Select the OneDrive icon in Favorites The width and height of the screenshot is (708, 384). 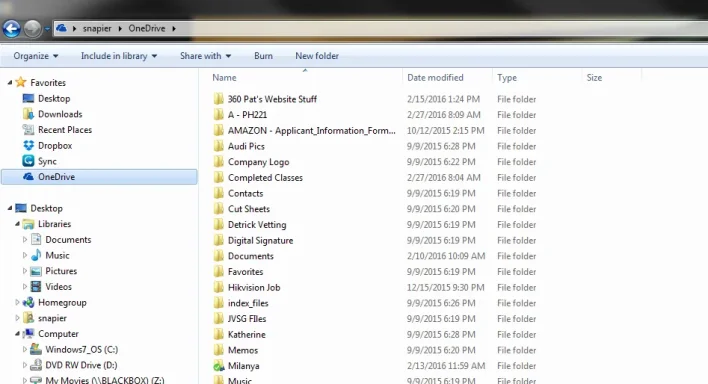[x=28, y=177]
